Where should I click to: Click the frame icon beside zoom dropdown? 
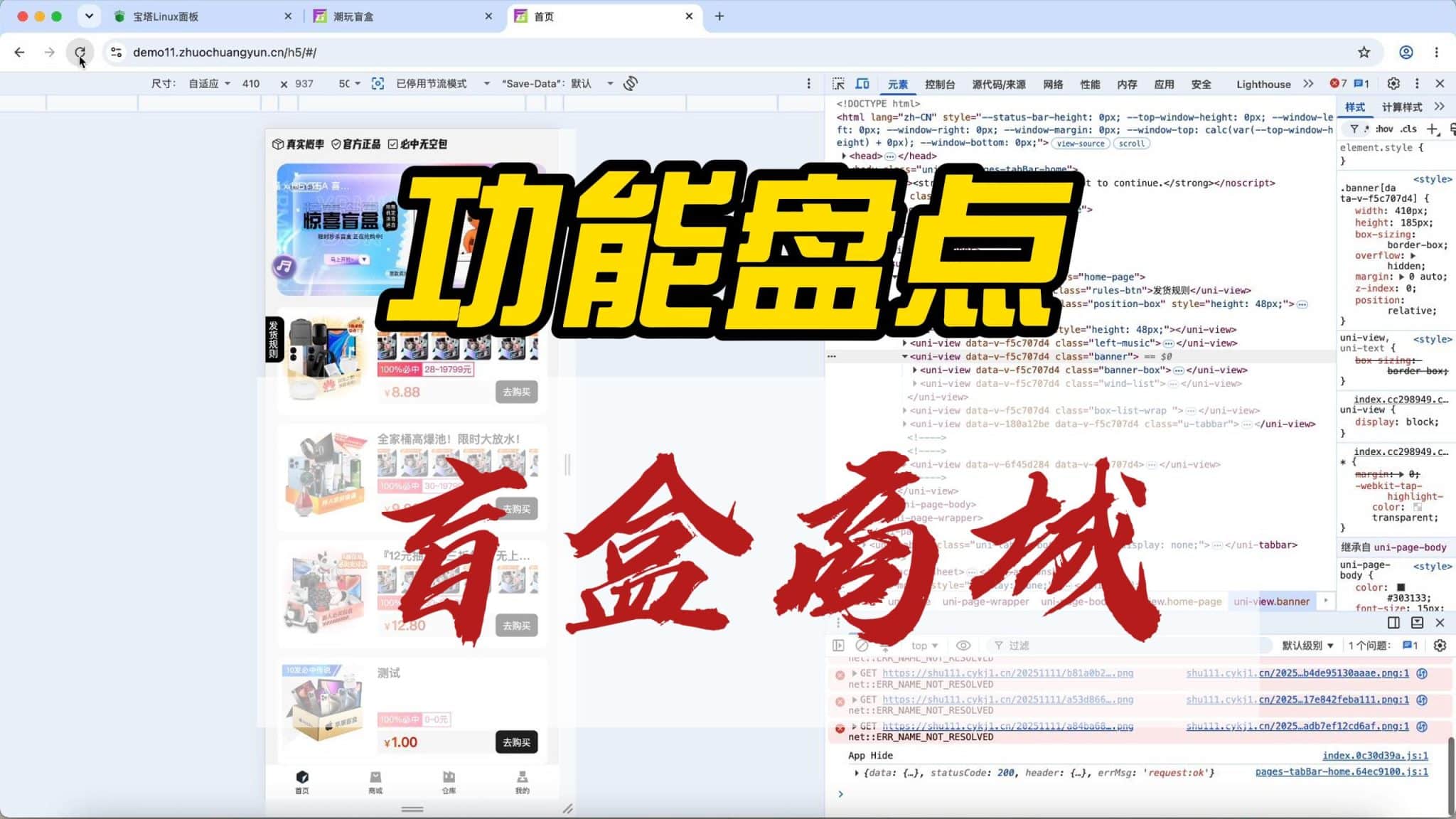click(x=378, y=84)
